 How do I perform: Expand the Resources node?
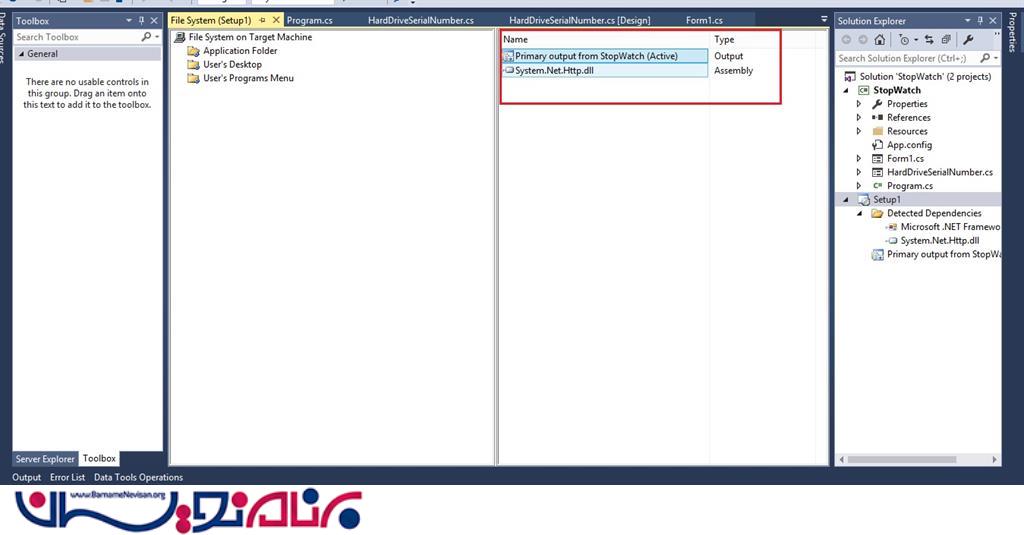click(x=859, y=131)
